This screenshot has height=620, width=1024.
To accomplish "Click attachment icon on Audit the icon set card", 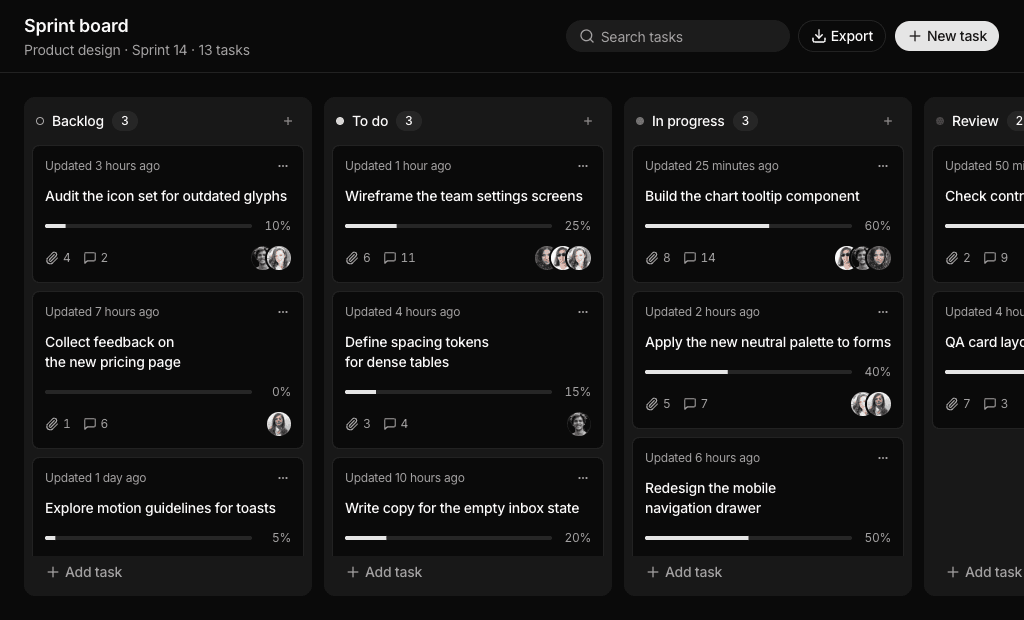I will tap(52, 258).
